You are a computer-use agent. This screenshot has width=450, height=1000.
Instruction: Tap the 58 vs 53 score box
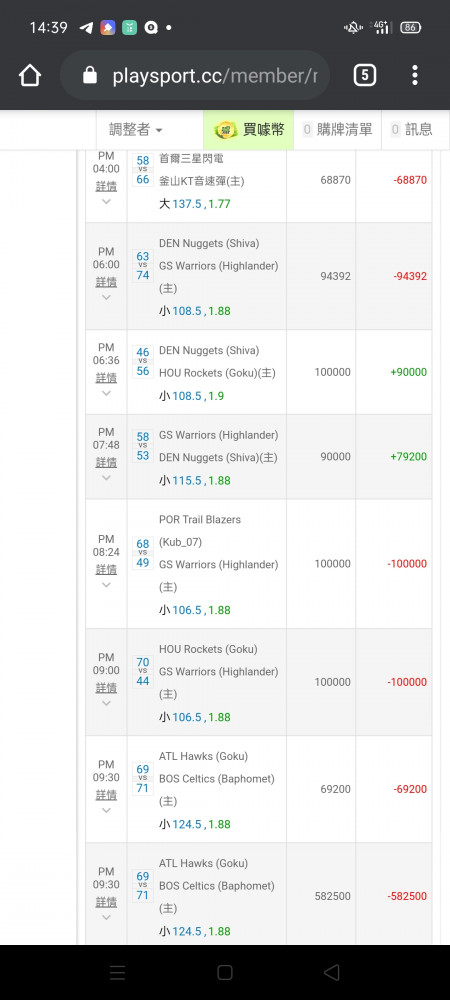(143, 446)
